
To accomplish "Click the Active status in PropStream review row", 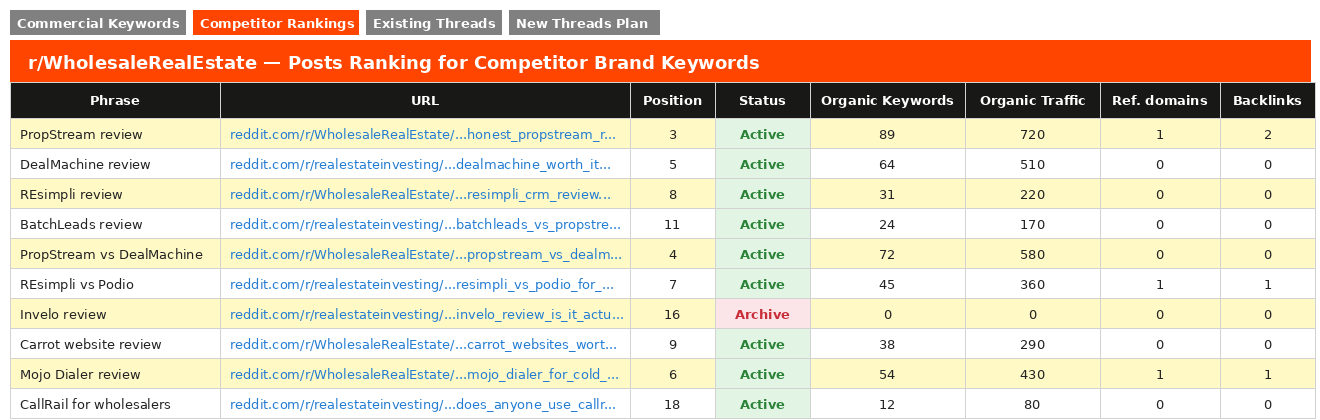I will tap(762, 134).
